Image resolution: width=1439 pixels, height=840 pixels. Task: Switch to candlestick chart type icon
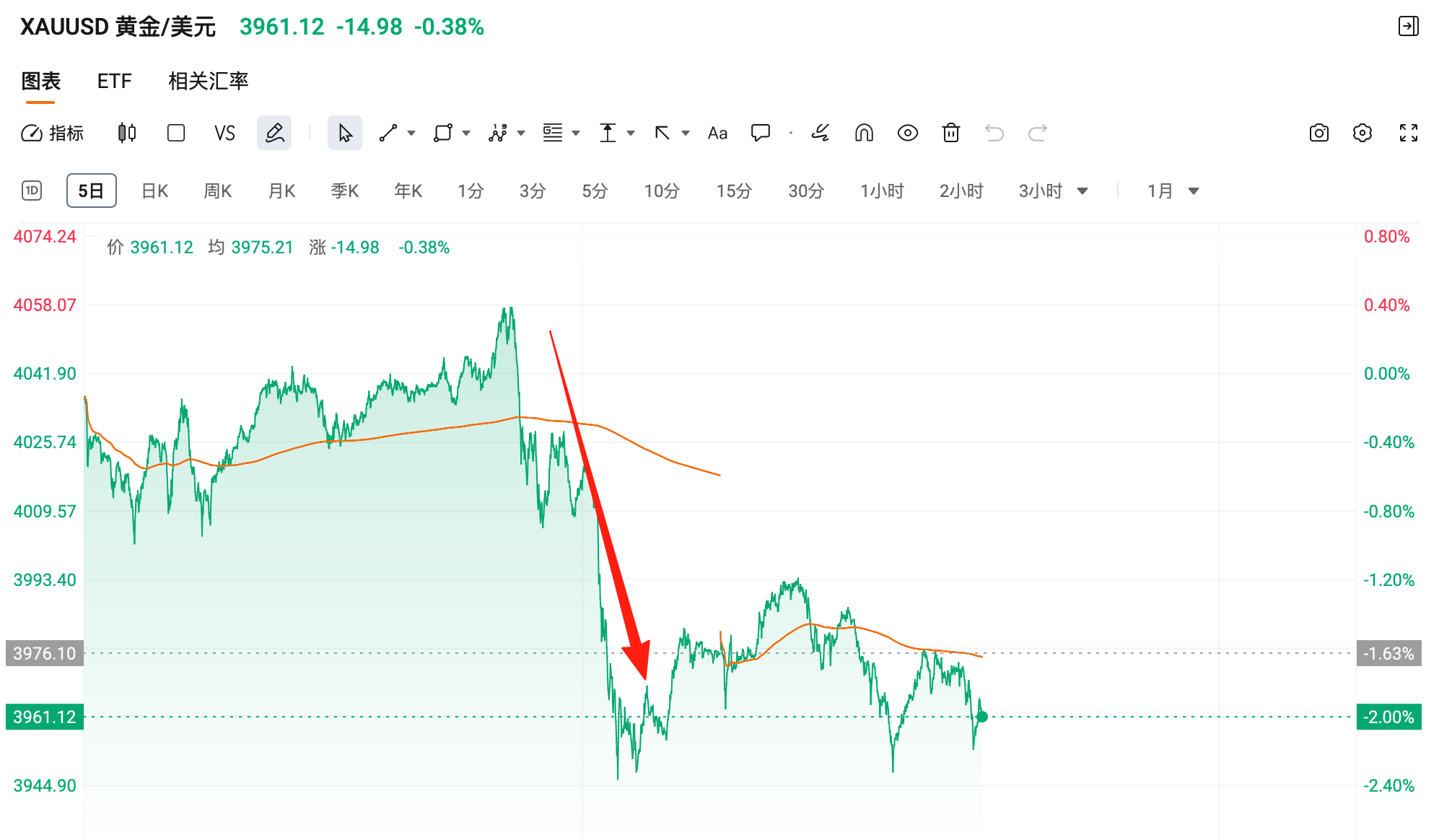[x=127, y=133]
